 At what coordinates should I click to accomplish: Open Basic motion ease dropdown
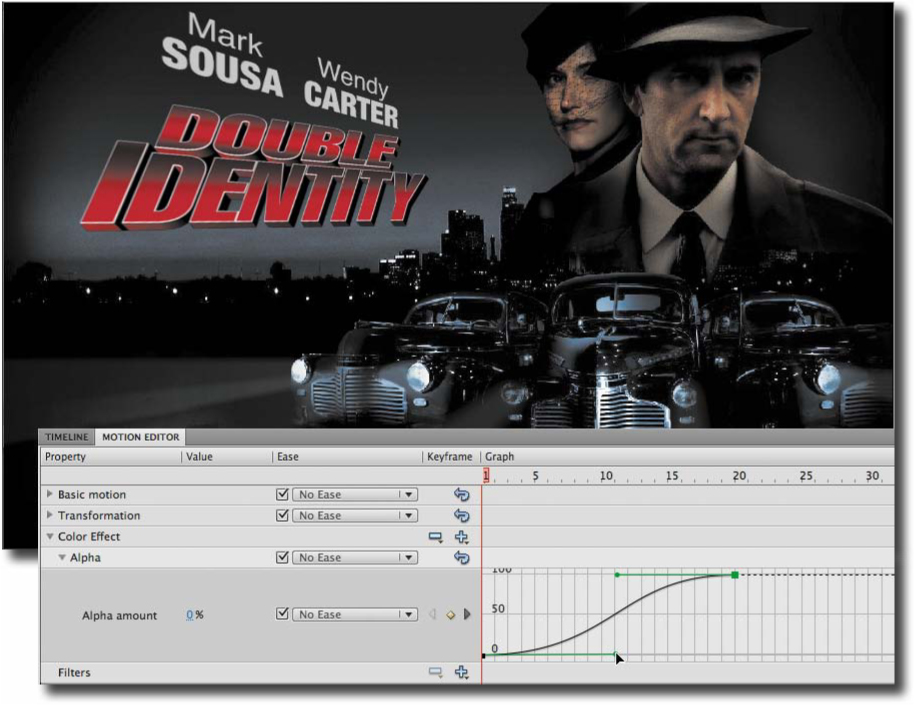tap(354, 494)
